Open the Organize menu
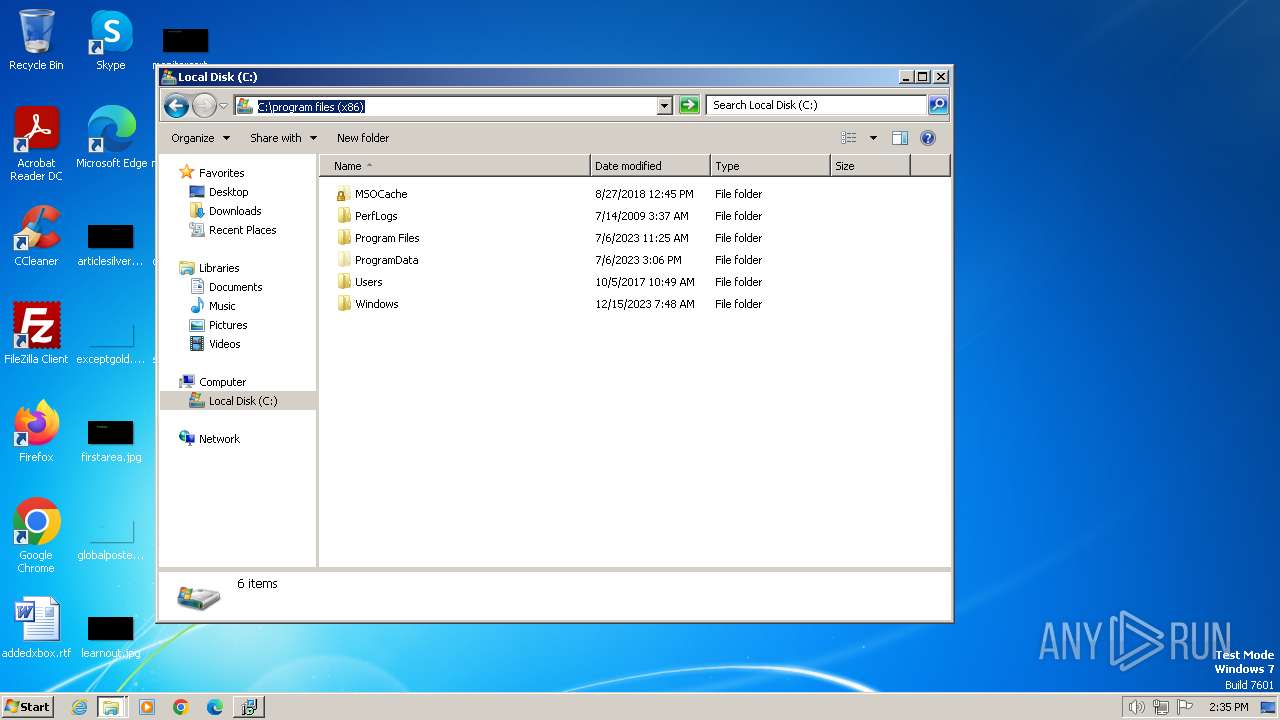The image size is (1280, 720). 200,138
